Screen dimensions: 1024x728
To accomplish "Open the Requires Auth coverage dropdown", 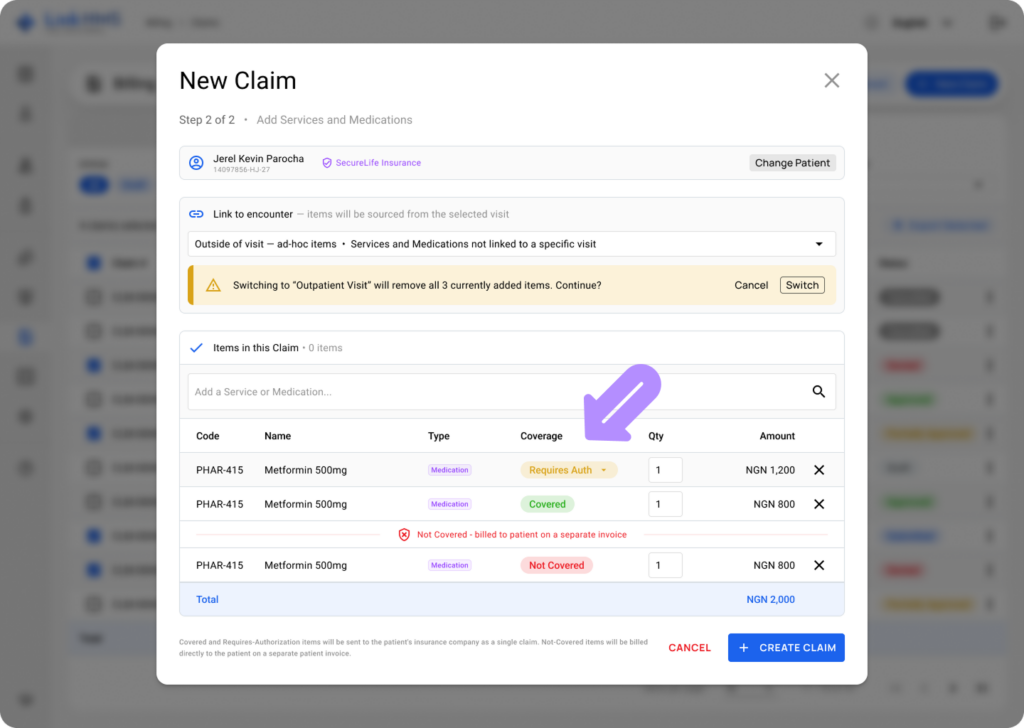I will click(x=568, y=470).
